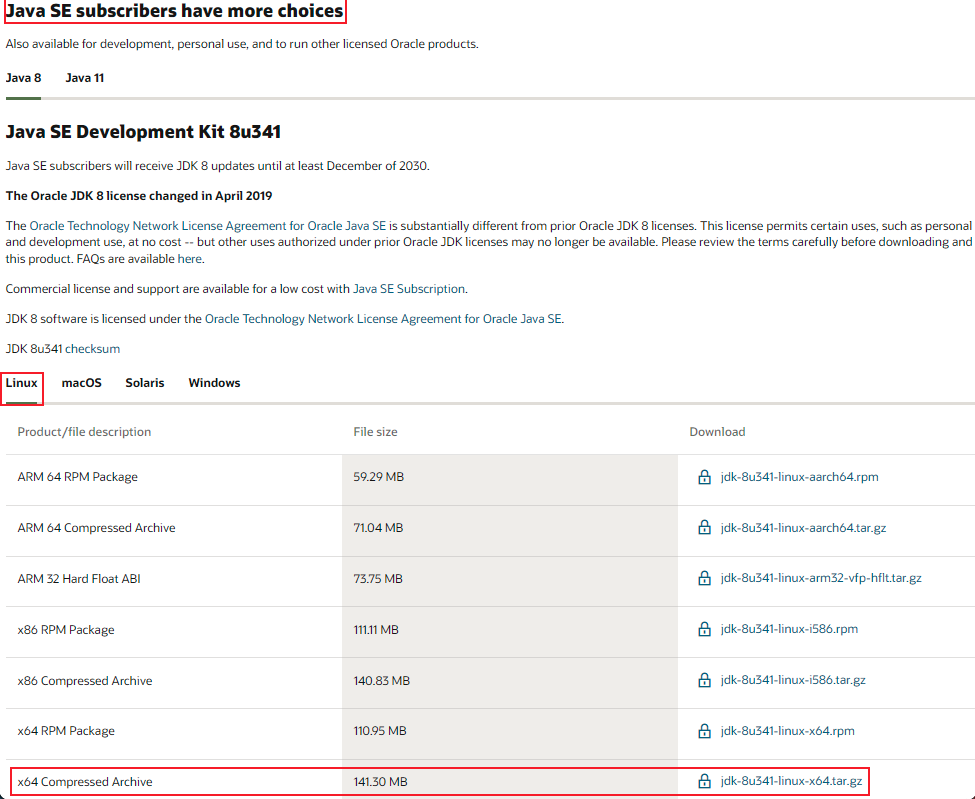Click the 'ARM 32 Hard Float ABI' description

(79, 579)
